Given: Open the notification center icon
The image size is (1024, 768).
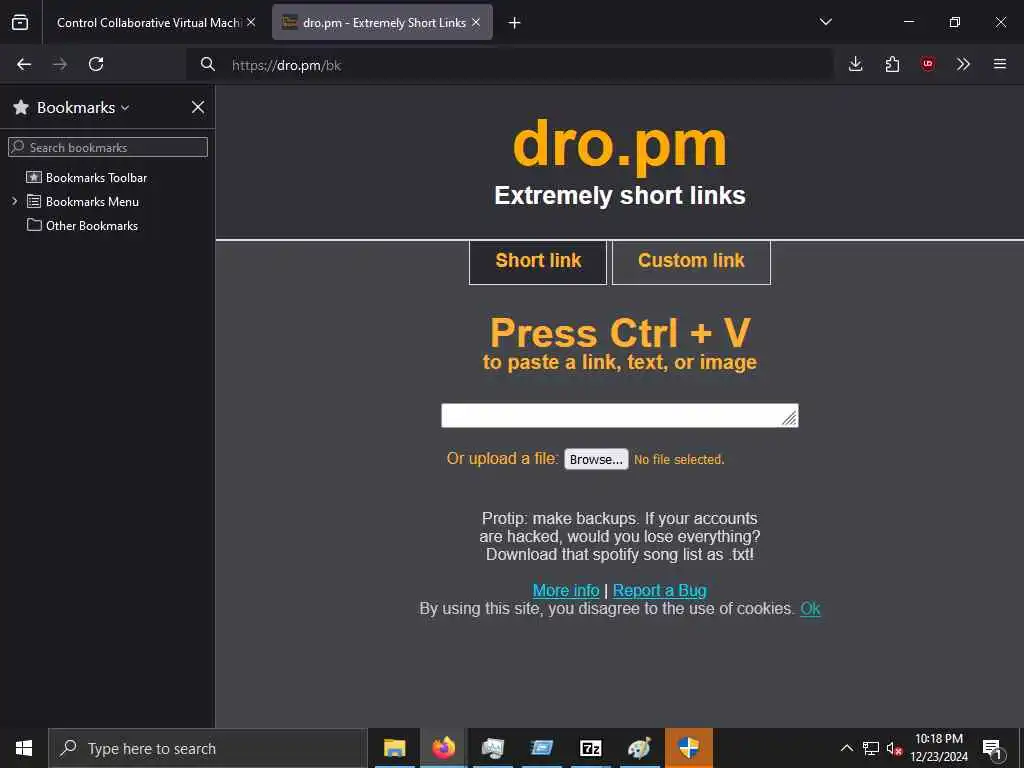Looking at the screenshot, I should point(992,749).
